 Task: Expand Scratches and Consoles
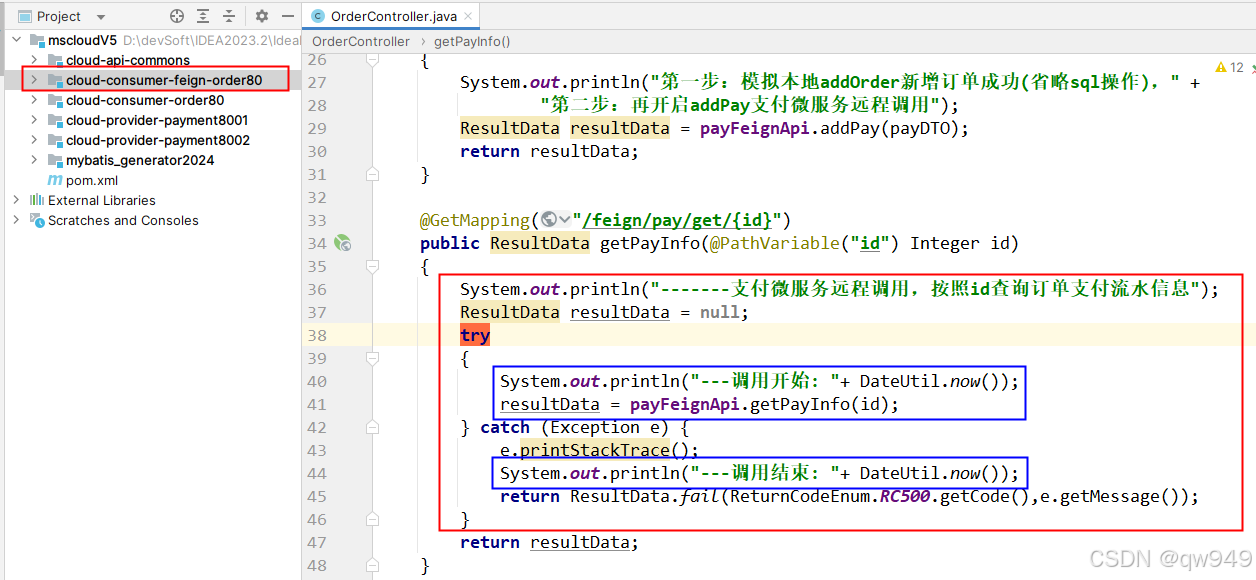click(x=16, y=220)
